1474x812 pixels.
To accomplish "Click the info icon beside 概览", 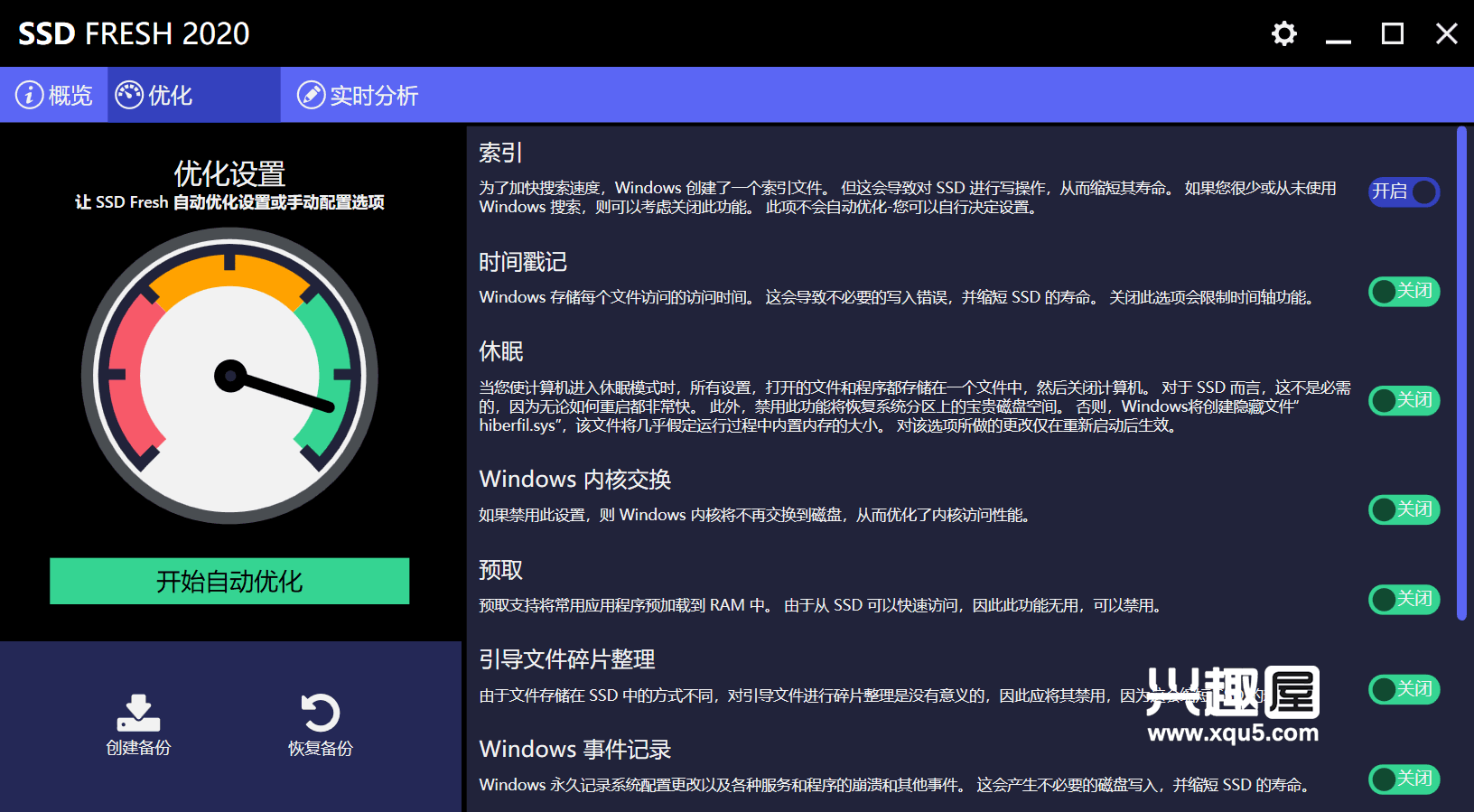I will click(29, 95).
